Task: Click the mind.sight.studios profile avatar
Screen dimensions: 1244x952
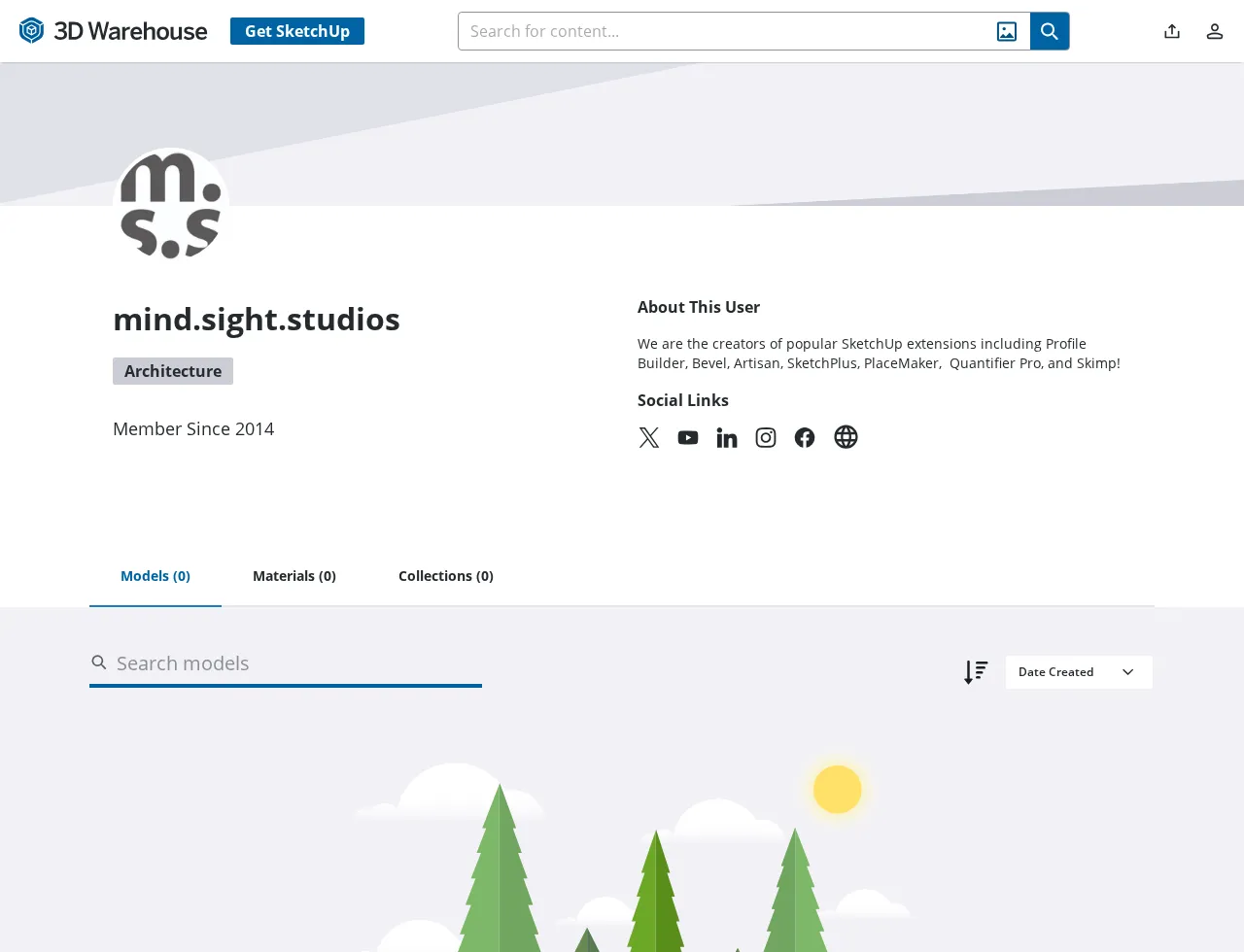Action: click(171, 206)
